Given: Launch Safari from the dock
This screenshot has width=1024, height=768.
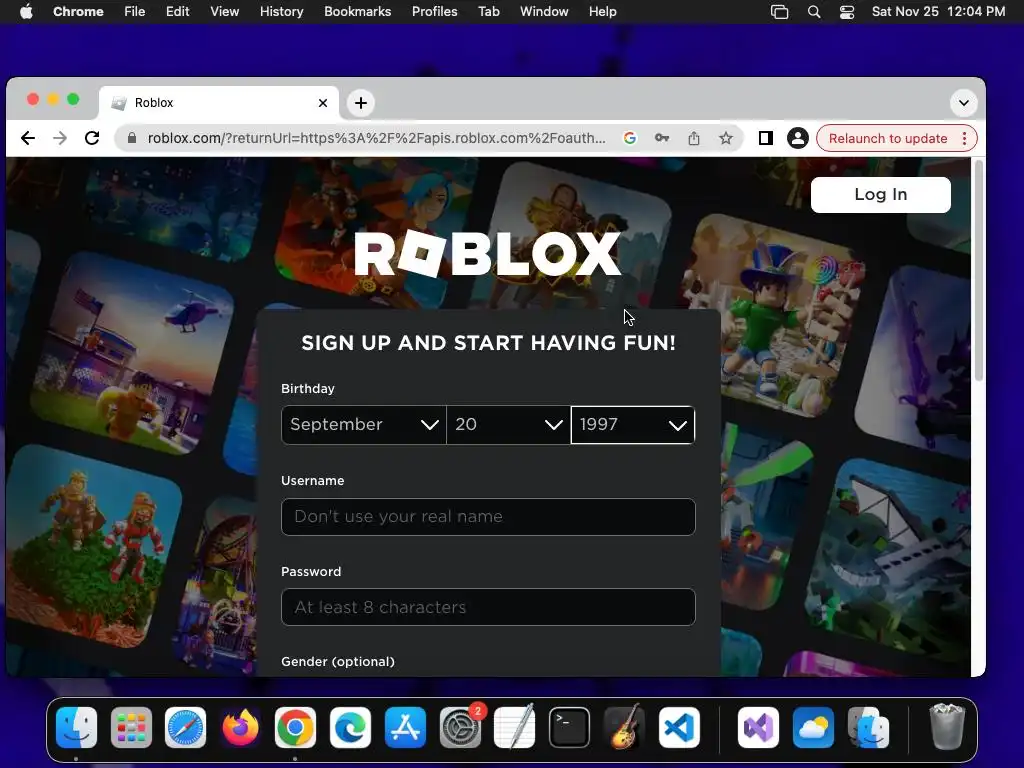Looking at the screenshot, I should point(185,728).
